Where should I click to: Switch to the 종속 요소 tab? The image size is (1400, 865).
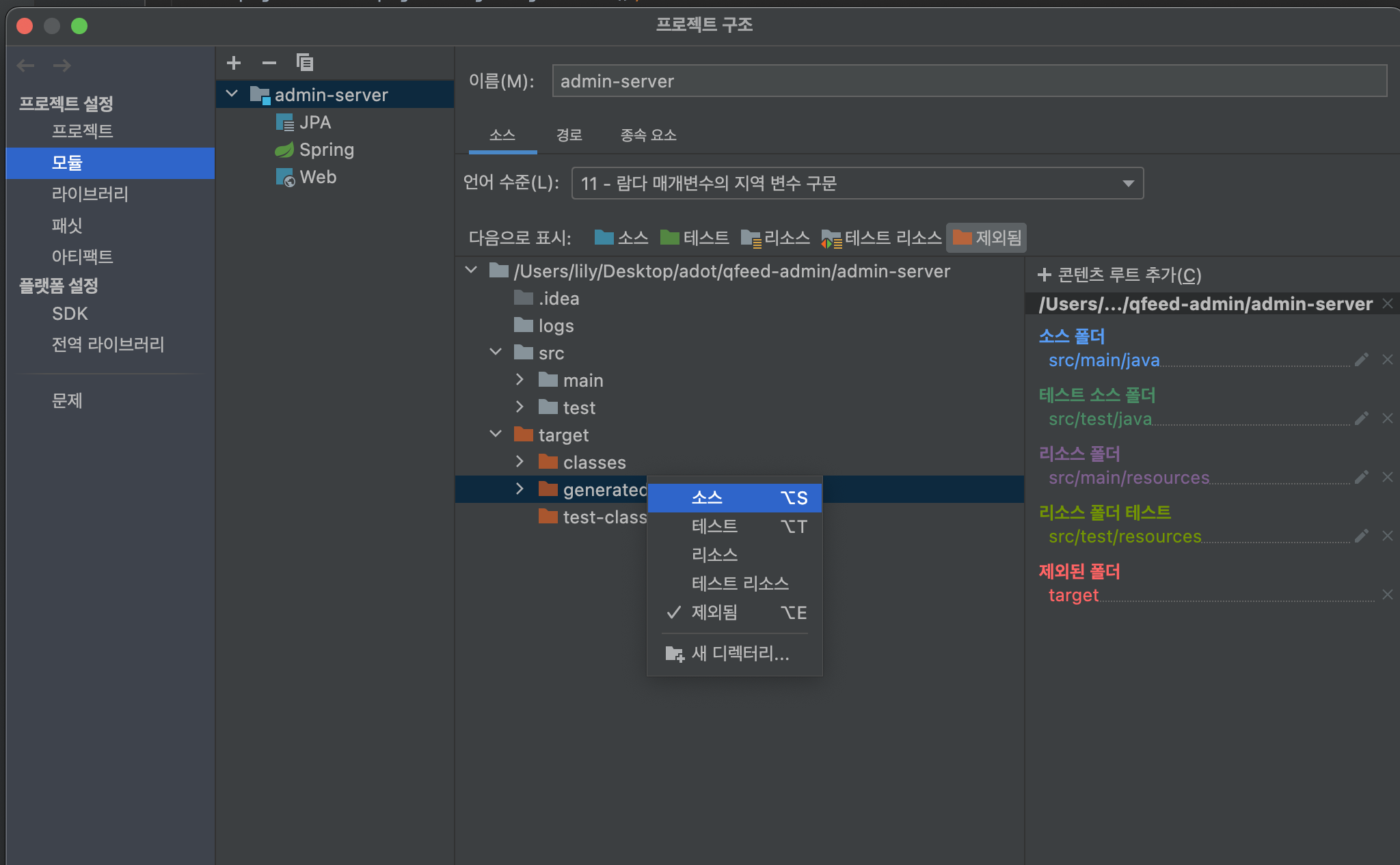(648, 135)
